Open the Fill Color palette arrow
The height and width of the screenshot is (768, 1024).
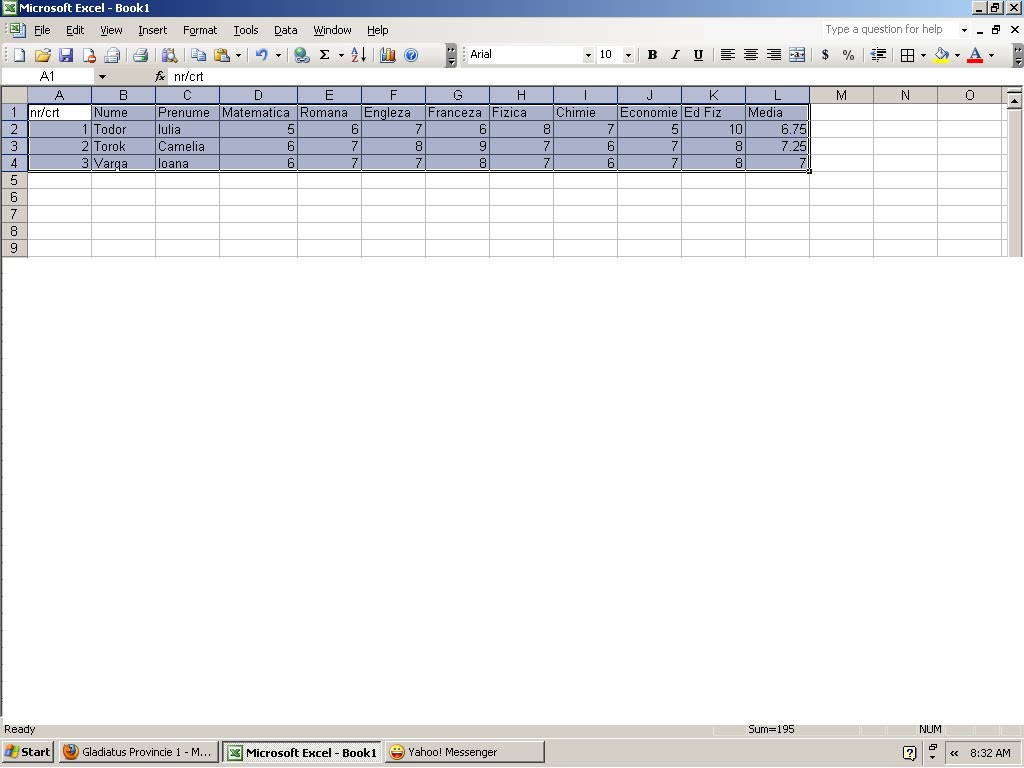click(x=957, y=55)
